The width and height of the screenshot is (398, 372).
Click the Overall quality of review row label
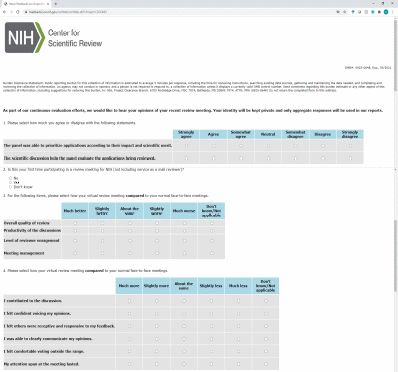27,223
